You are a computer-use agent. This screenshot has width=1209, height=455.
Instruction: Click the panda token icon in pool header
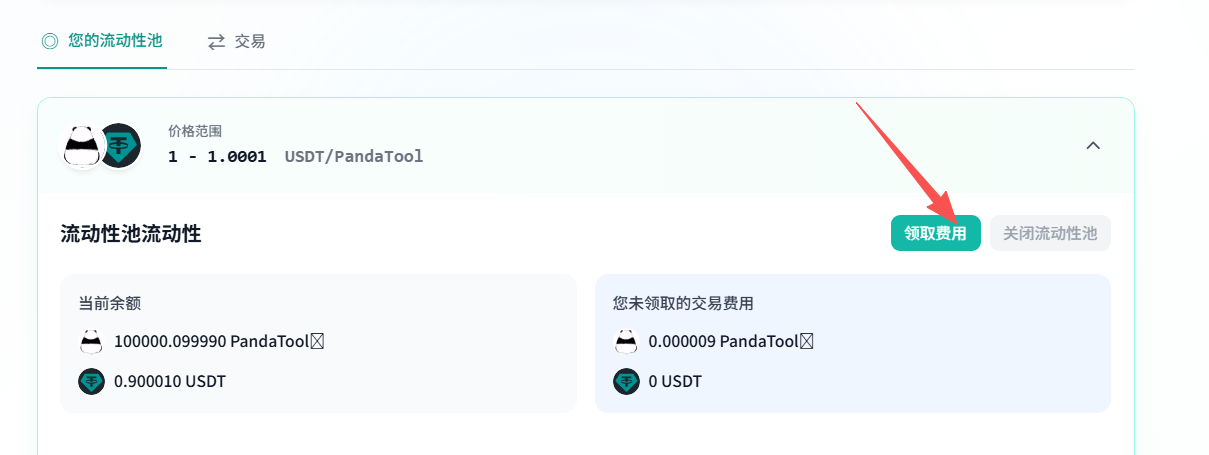click(82, 146)
